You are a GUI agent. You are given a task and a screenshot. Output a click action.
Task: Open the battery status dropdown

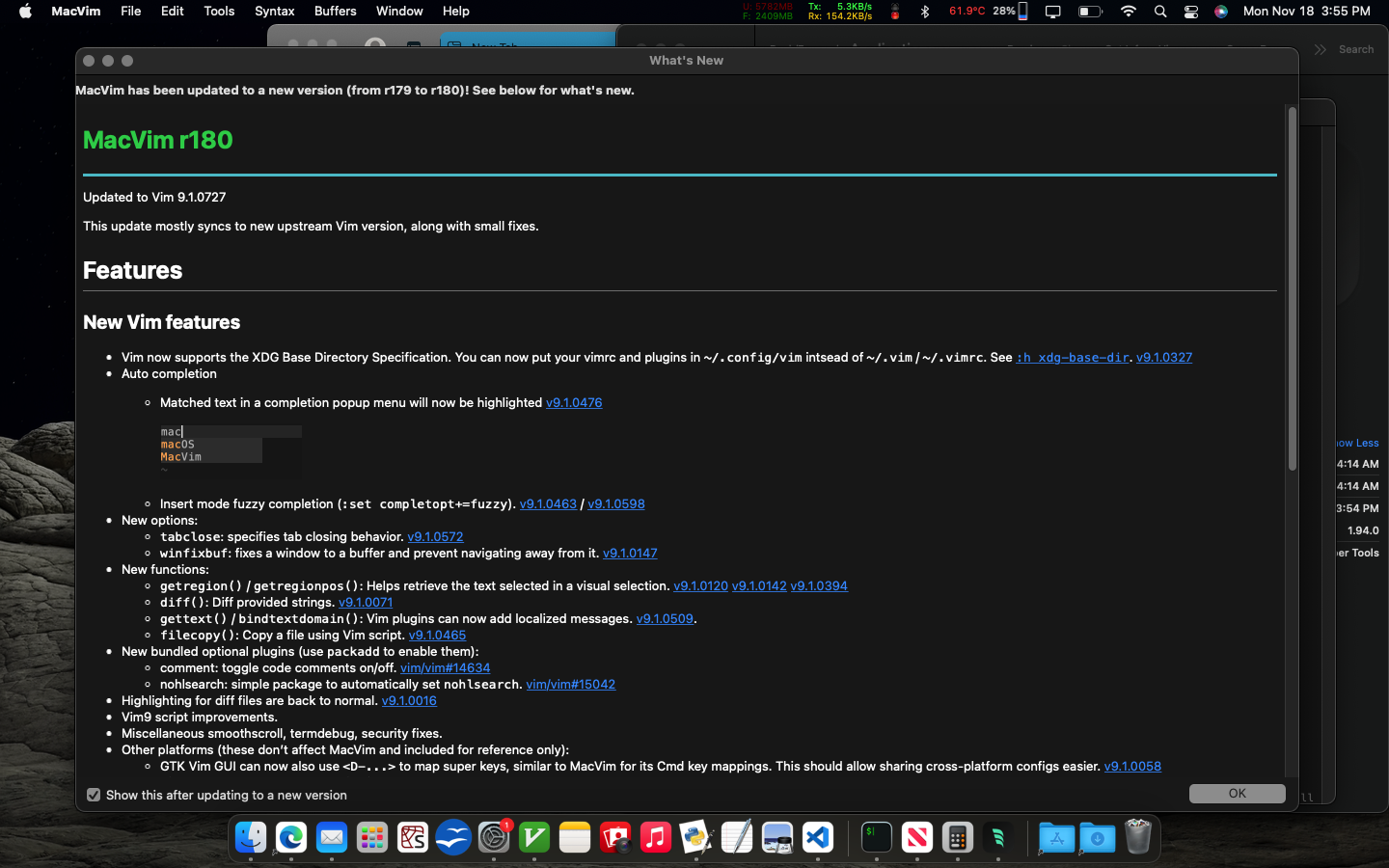[1090, 12]
